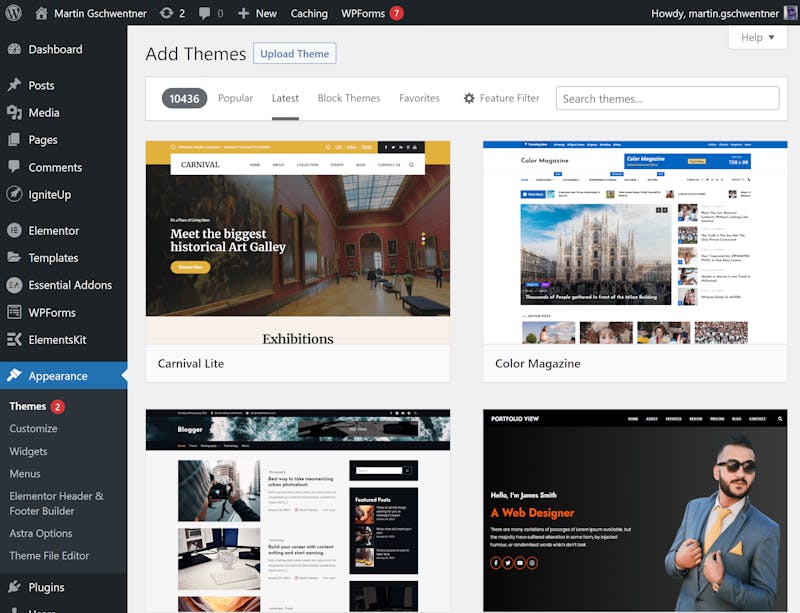Open the WordPress logo menu
The width and height of the screenshot is (800, 613).
[x=14, y=13]
